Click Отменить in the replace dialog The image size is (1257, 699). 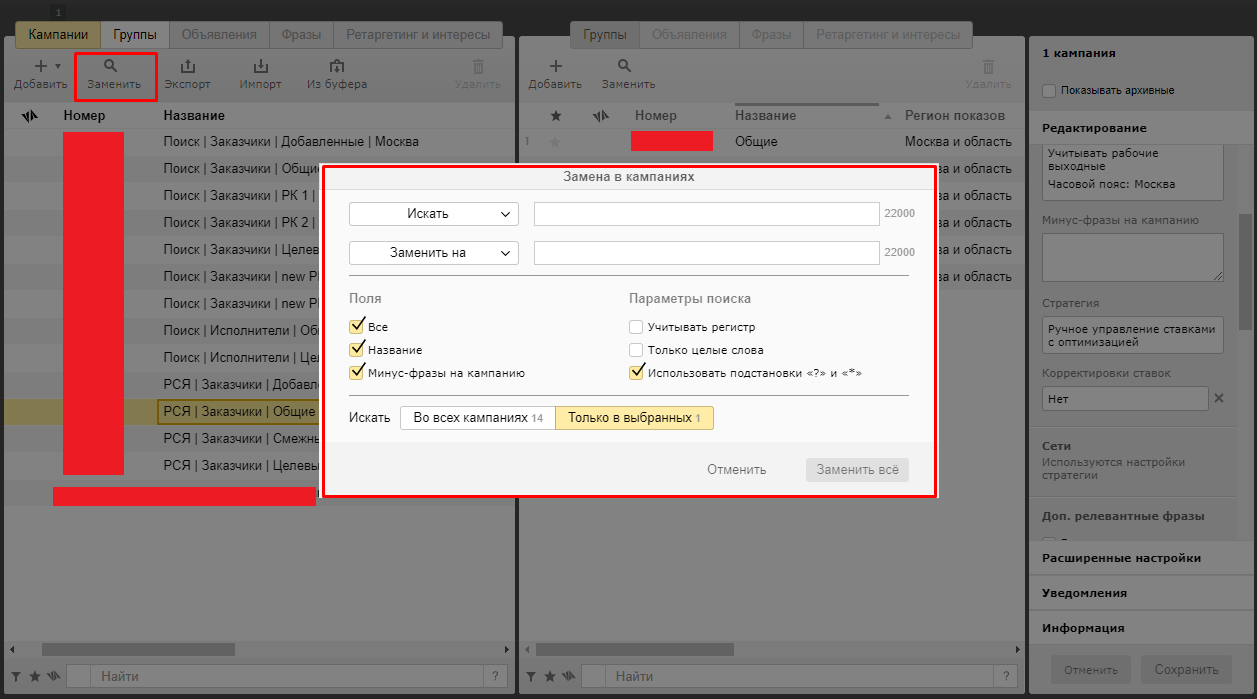point(737,470)
